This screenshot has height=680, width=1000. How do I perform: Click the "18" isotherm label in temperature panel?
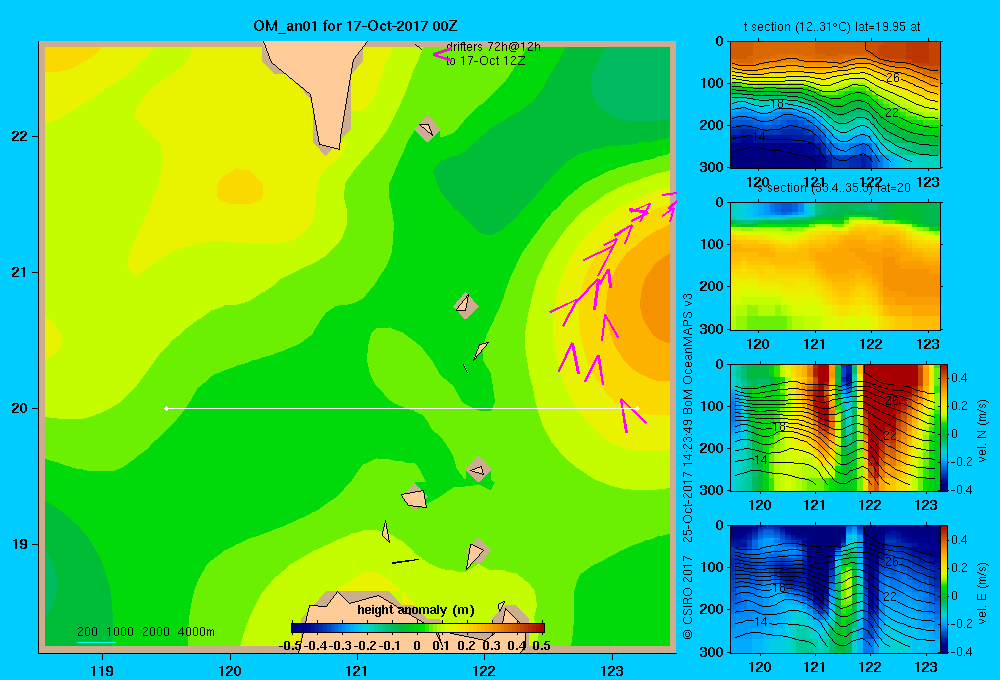coord(776,104)
